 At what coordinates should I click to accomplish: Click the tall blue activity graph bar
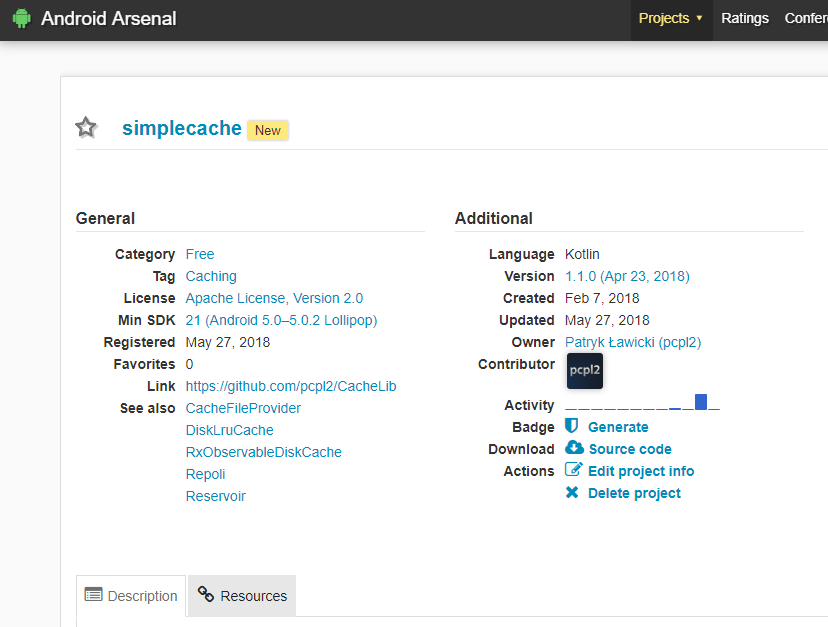point(701,402)
